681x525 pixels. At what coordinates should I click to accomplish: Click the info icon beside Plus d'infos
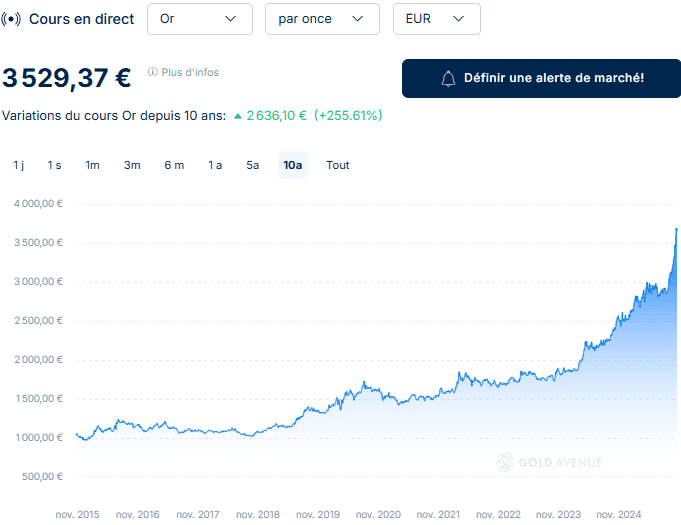(153, 72)
